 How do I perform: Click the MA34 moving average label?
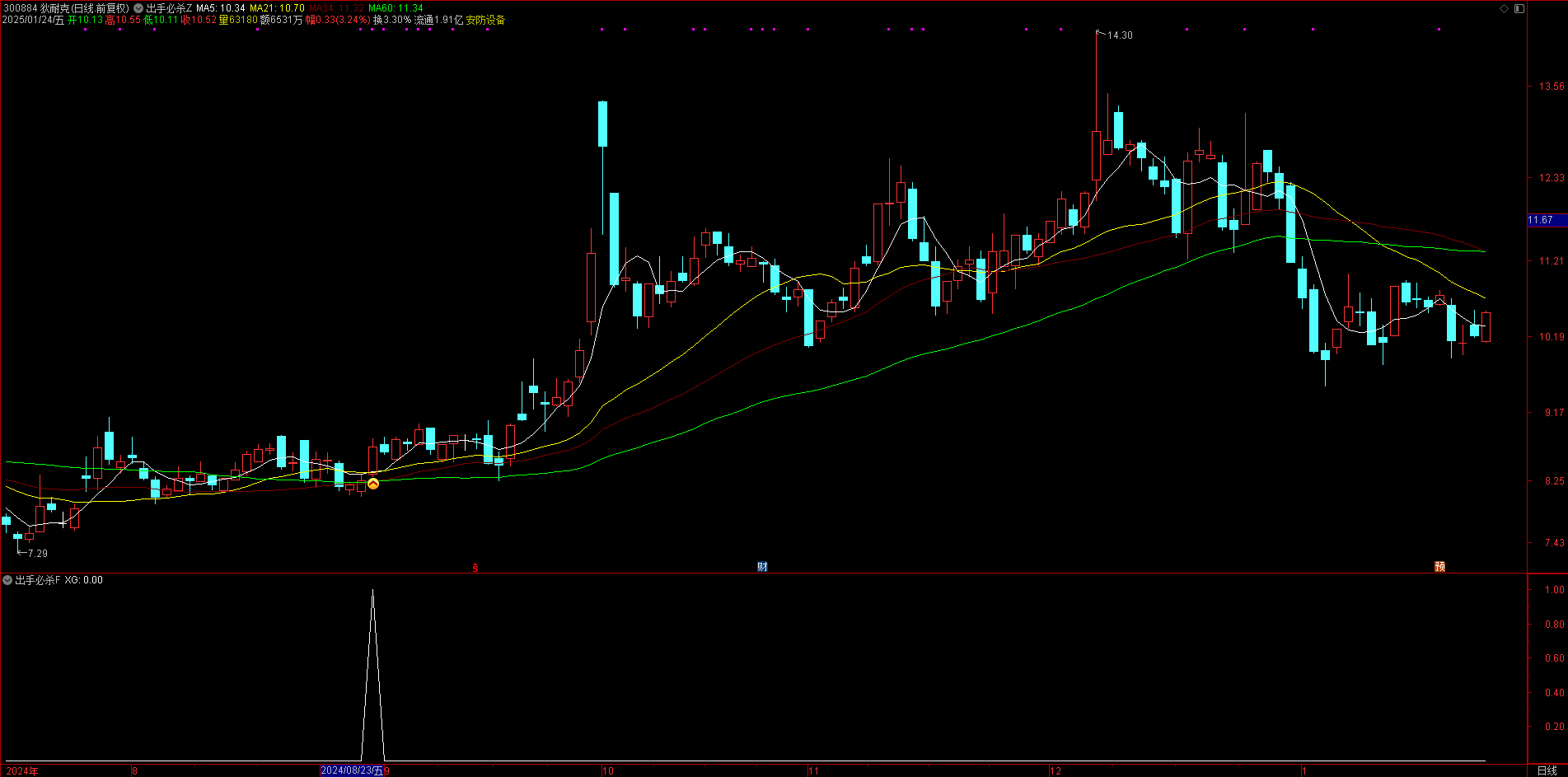(x=337, y=8)
